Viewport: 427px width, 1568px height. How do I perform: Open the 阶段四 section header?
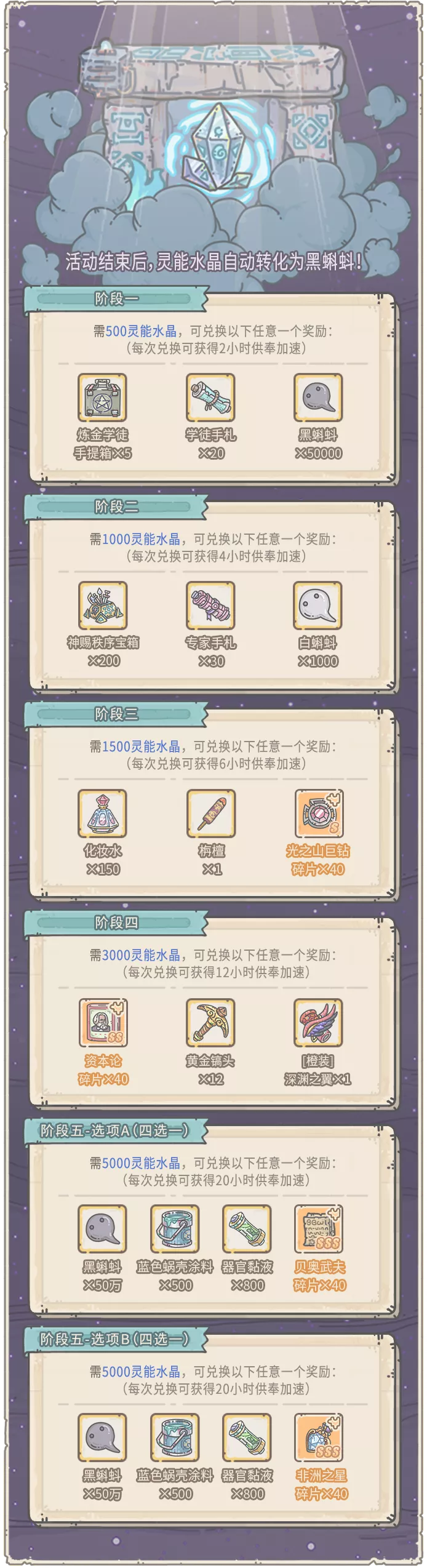click(x=116, y=923)
